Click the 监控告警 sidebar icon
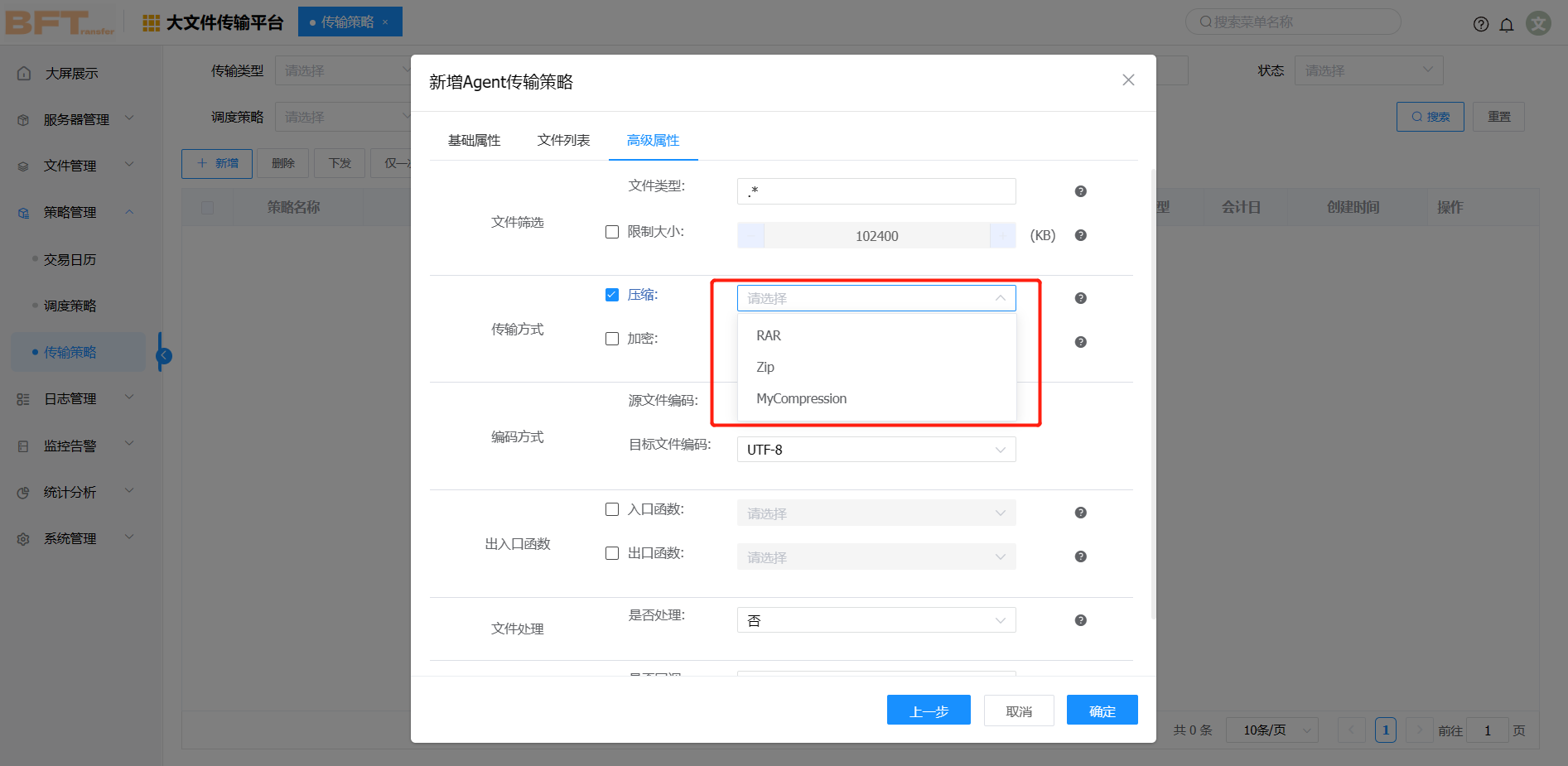1568x766 pixels. [x=23, y=446]
